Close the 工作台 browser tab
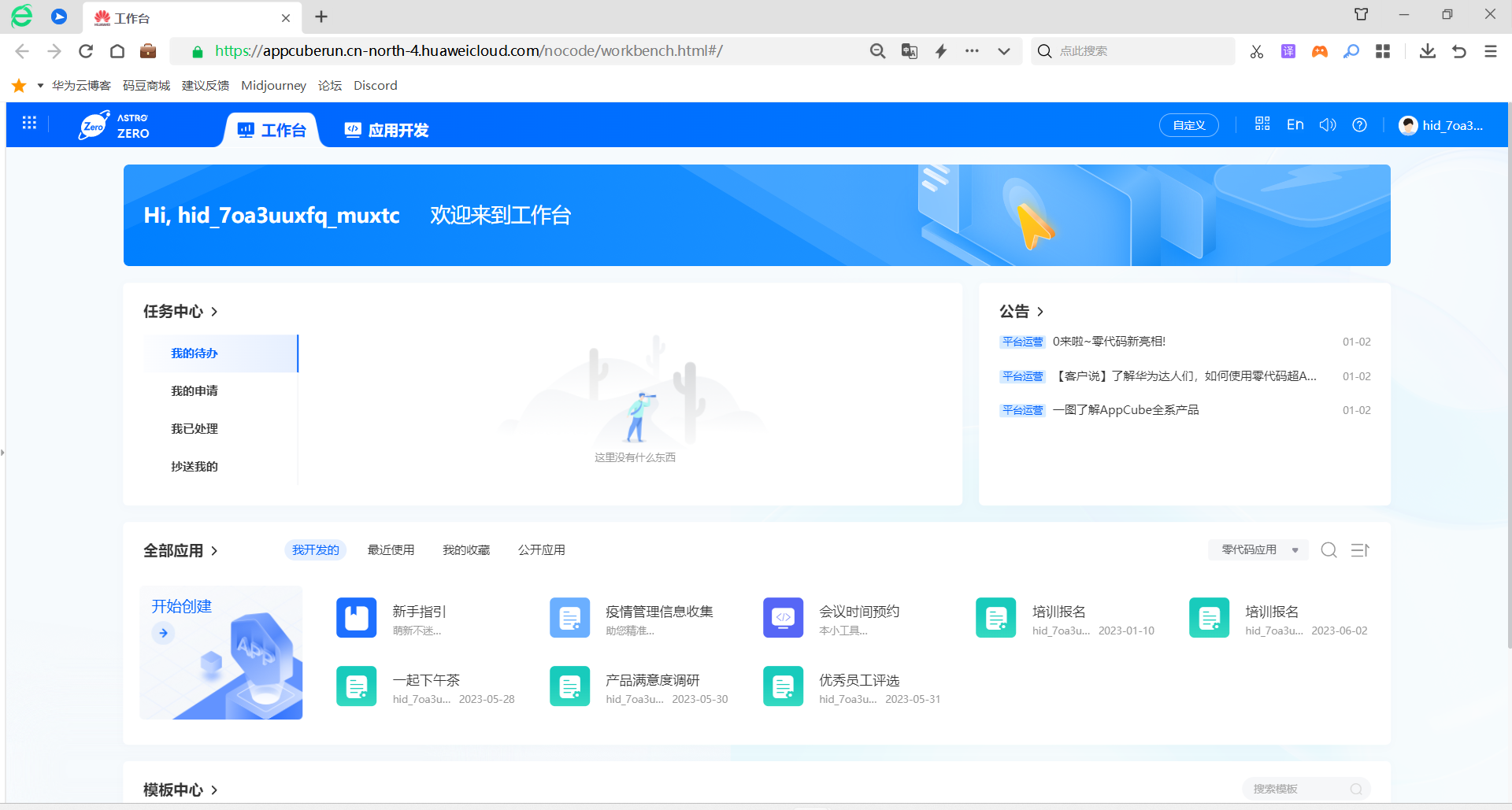The image size is (1512, 810). coord(286,17)
